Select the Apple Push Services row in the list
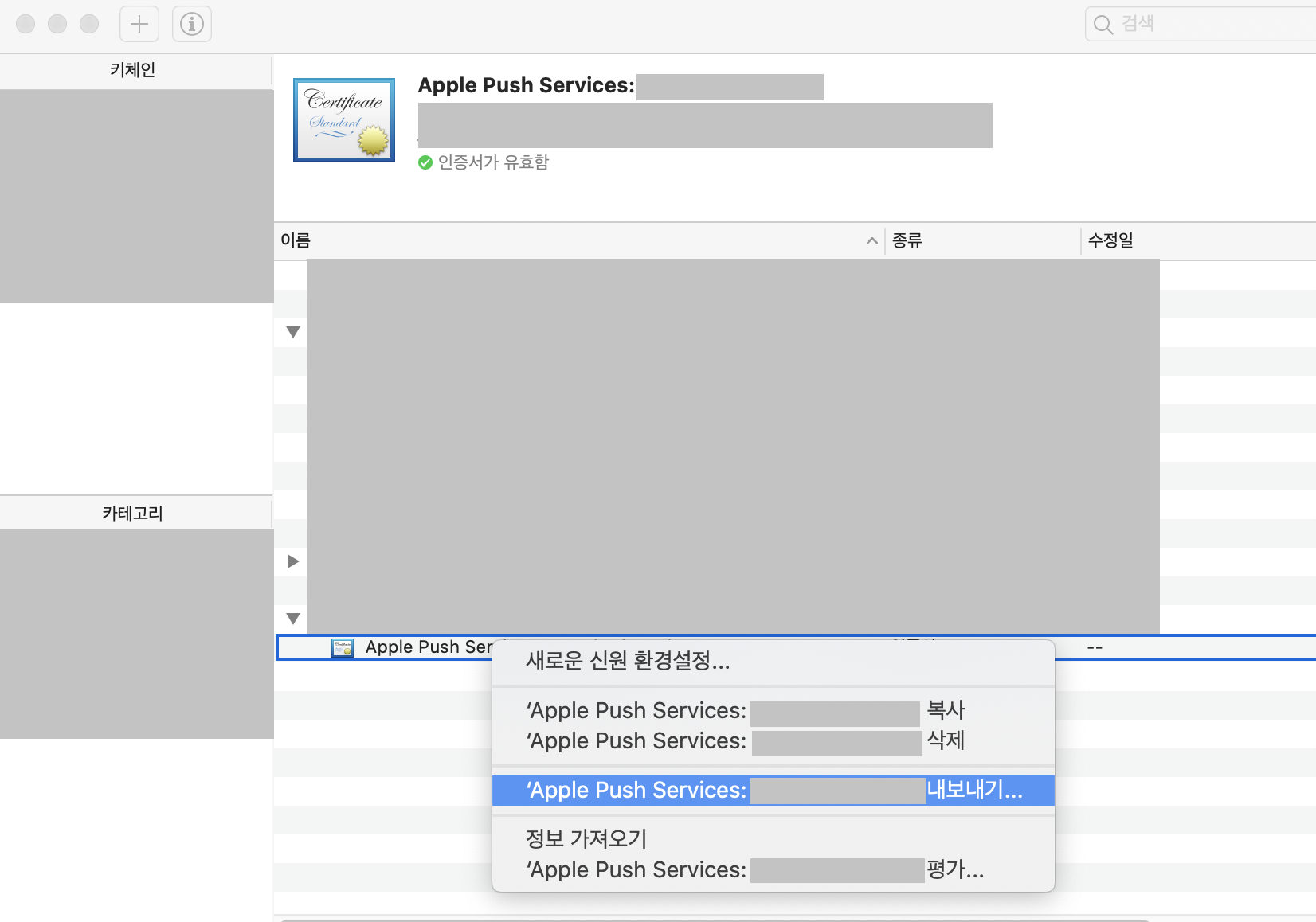Screen dimensions: 1316x922 click(x=796, y=647)
